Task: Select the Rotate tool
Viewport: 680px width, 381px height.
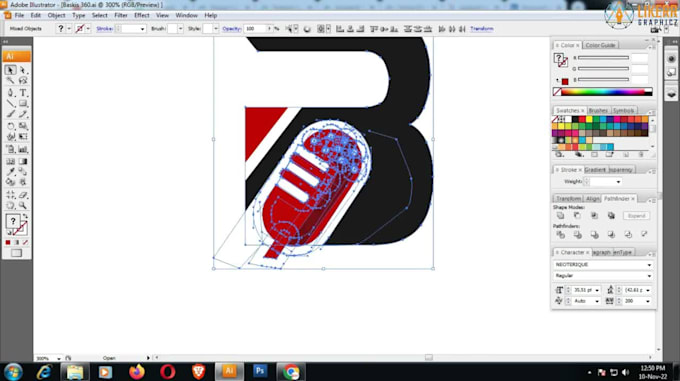Action: tap(10, 126)
